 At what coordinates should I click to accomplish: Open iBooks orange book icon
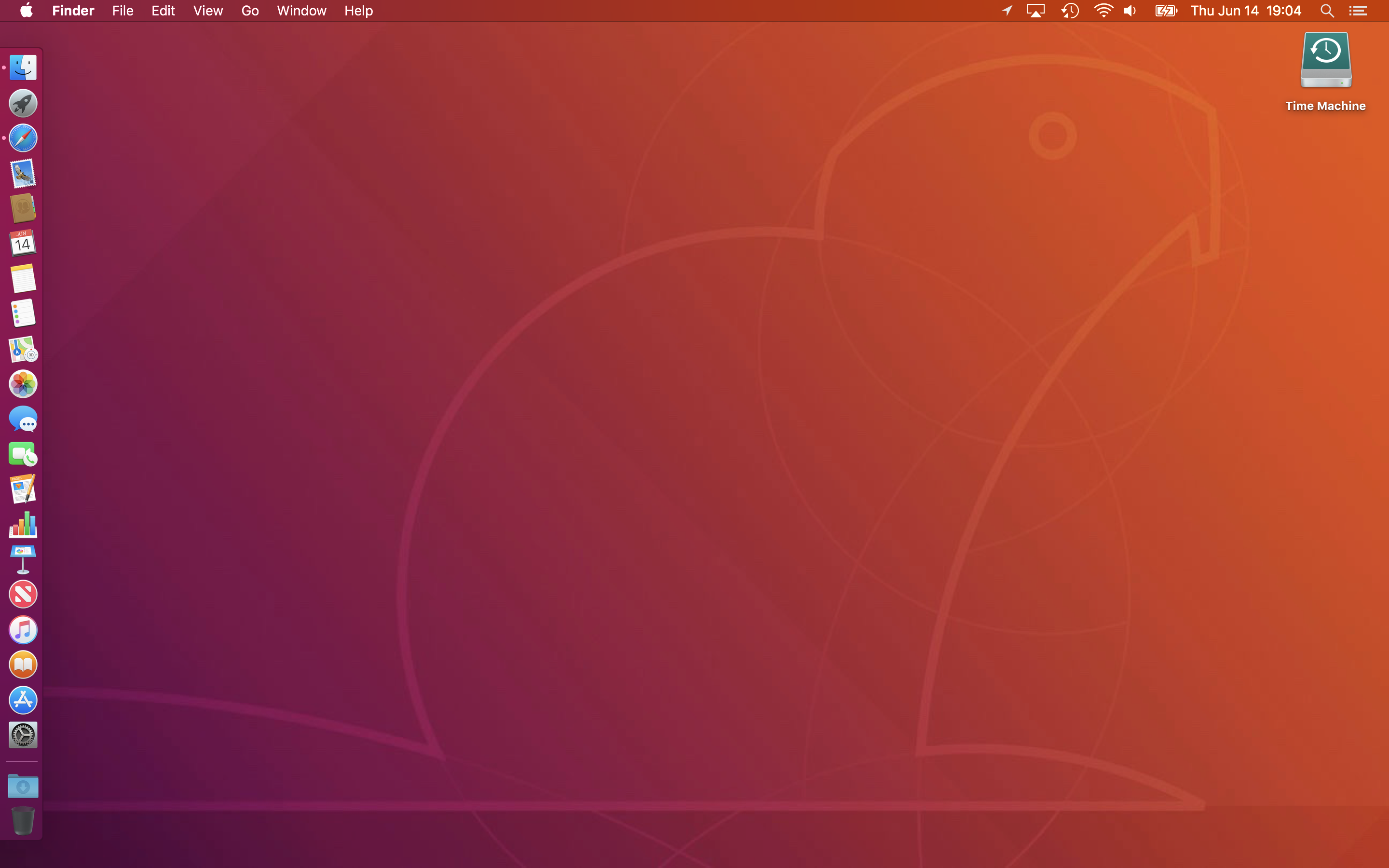pos(23,665)
